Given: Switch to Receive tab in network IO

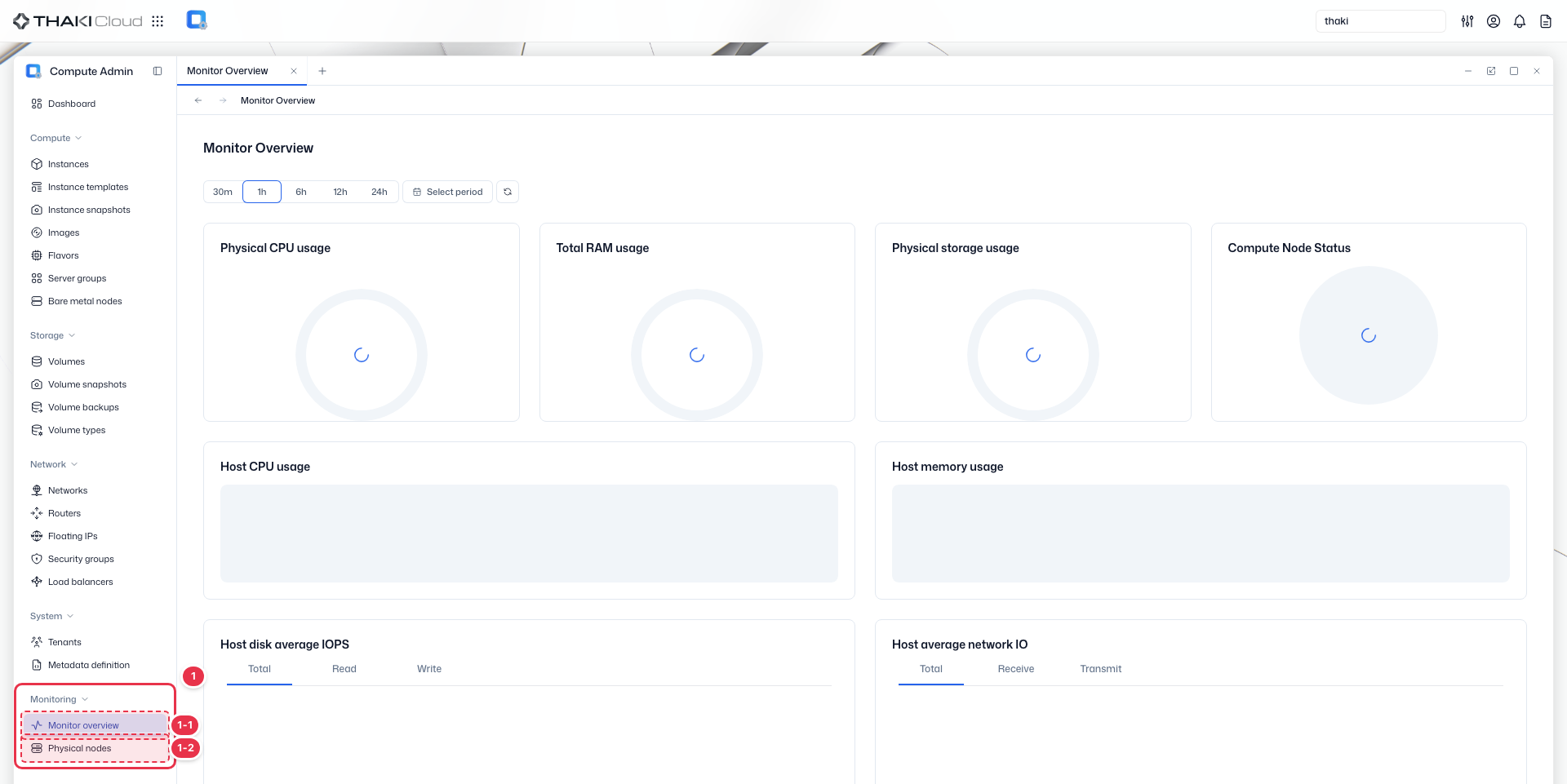Looking at the screenshot, I should 1016,669.
